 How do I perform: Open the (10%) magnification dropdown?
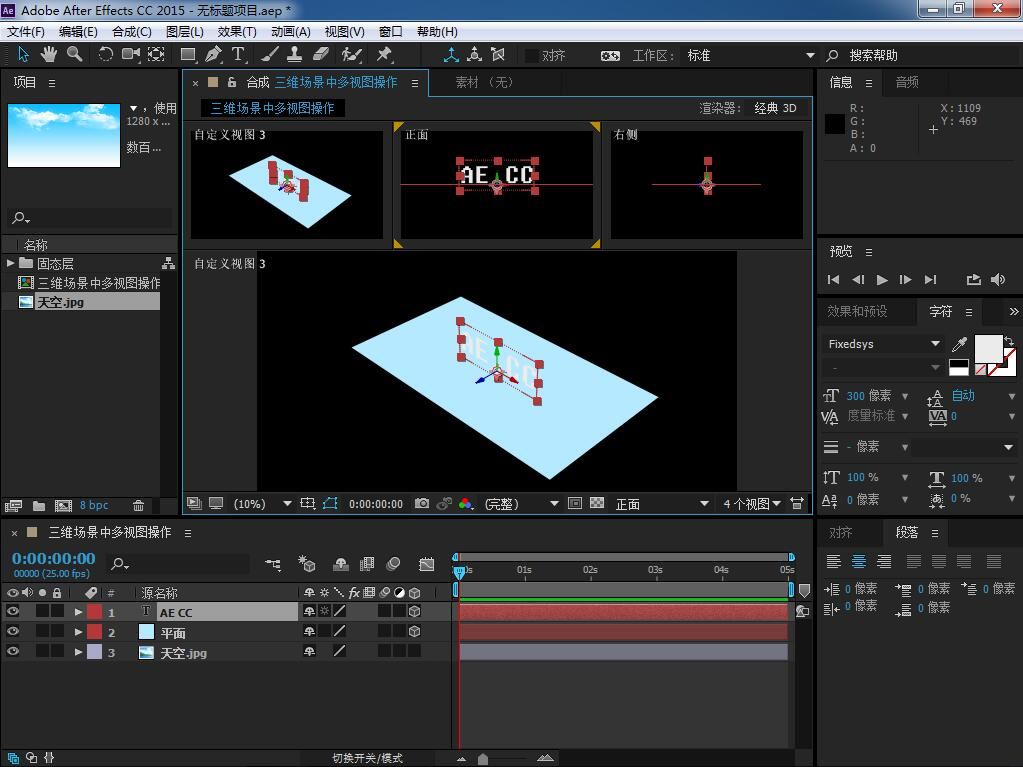(262, 504)
